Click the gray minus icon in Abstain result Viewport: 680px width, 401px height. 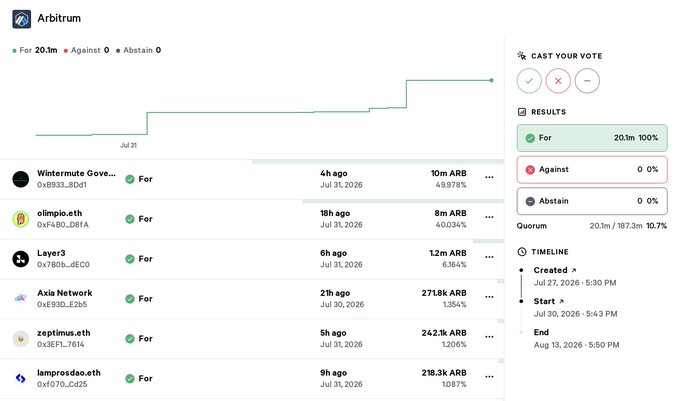(530, 202)
